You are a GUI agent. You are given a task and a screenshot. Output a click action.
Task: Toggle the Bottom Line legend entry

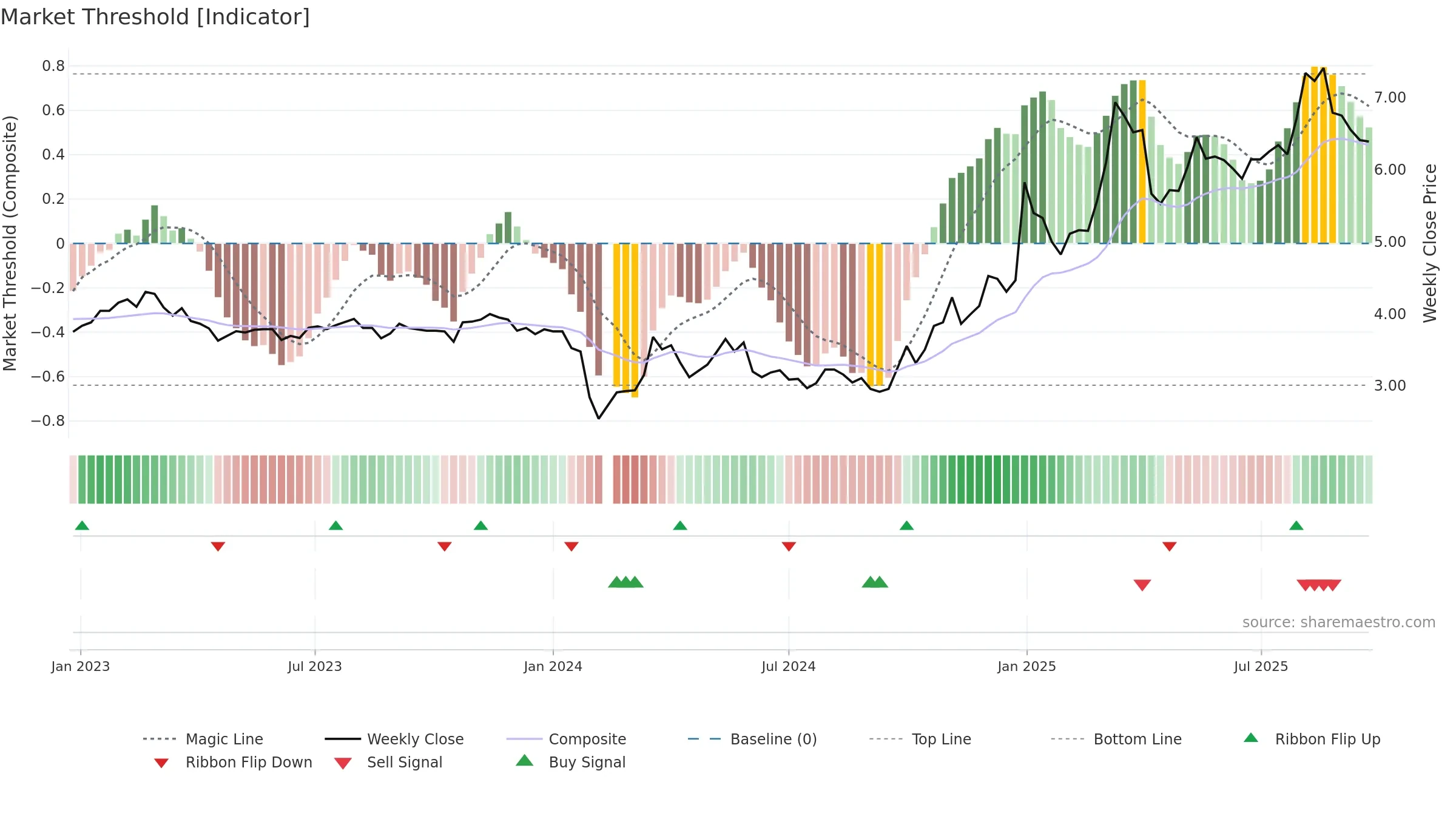point(1116,739)
